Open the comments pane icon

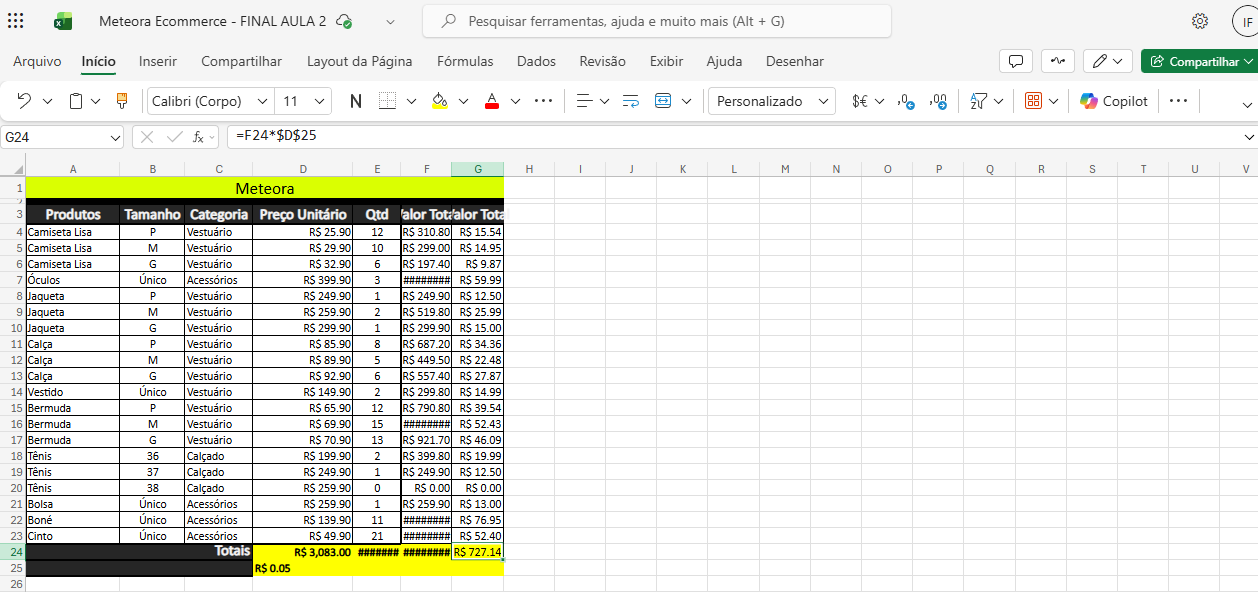[1016, 61]
